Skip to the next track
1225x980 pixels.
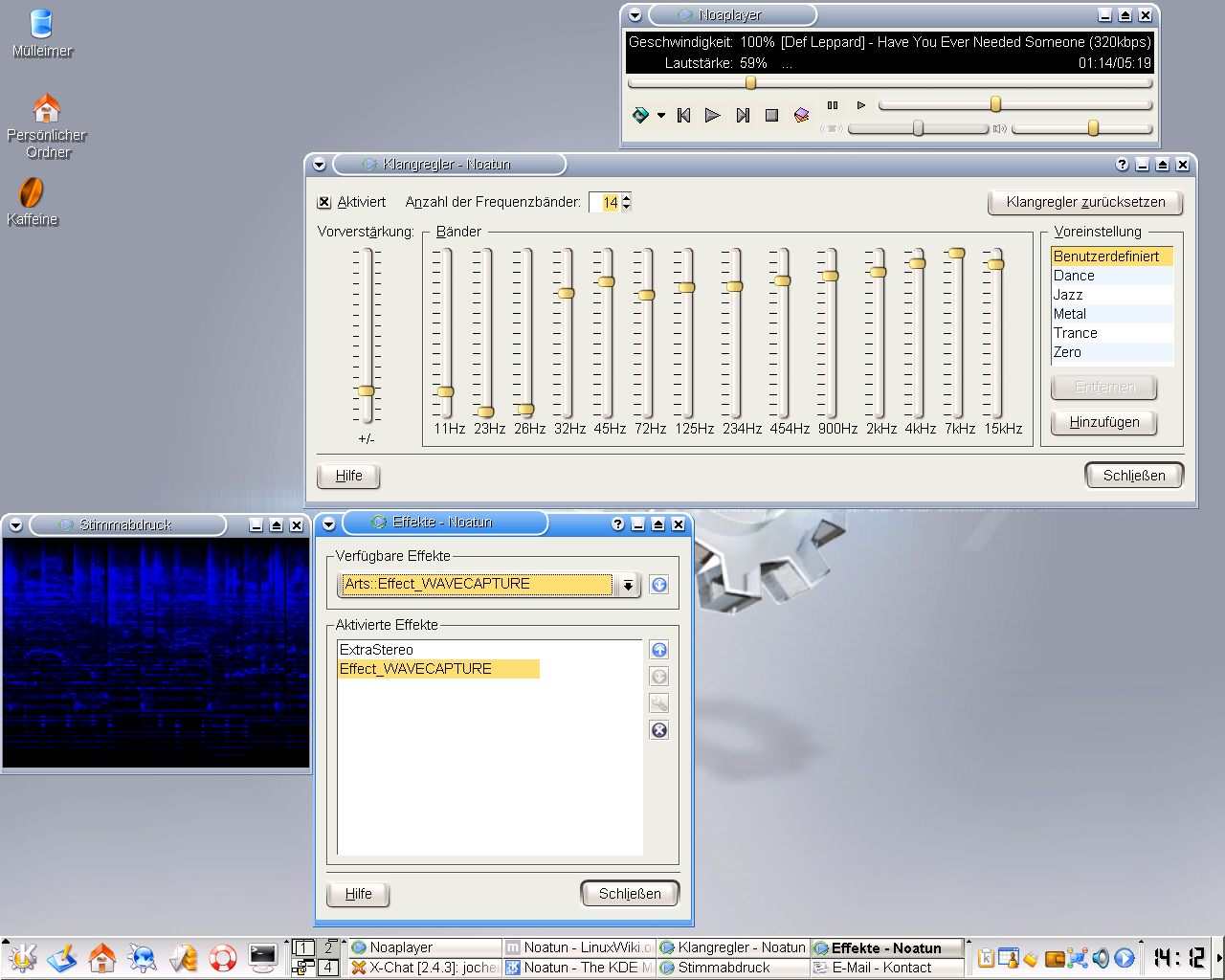(x=743, y=116)
